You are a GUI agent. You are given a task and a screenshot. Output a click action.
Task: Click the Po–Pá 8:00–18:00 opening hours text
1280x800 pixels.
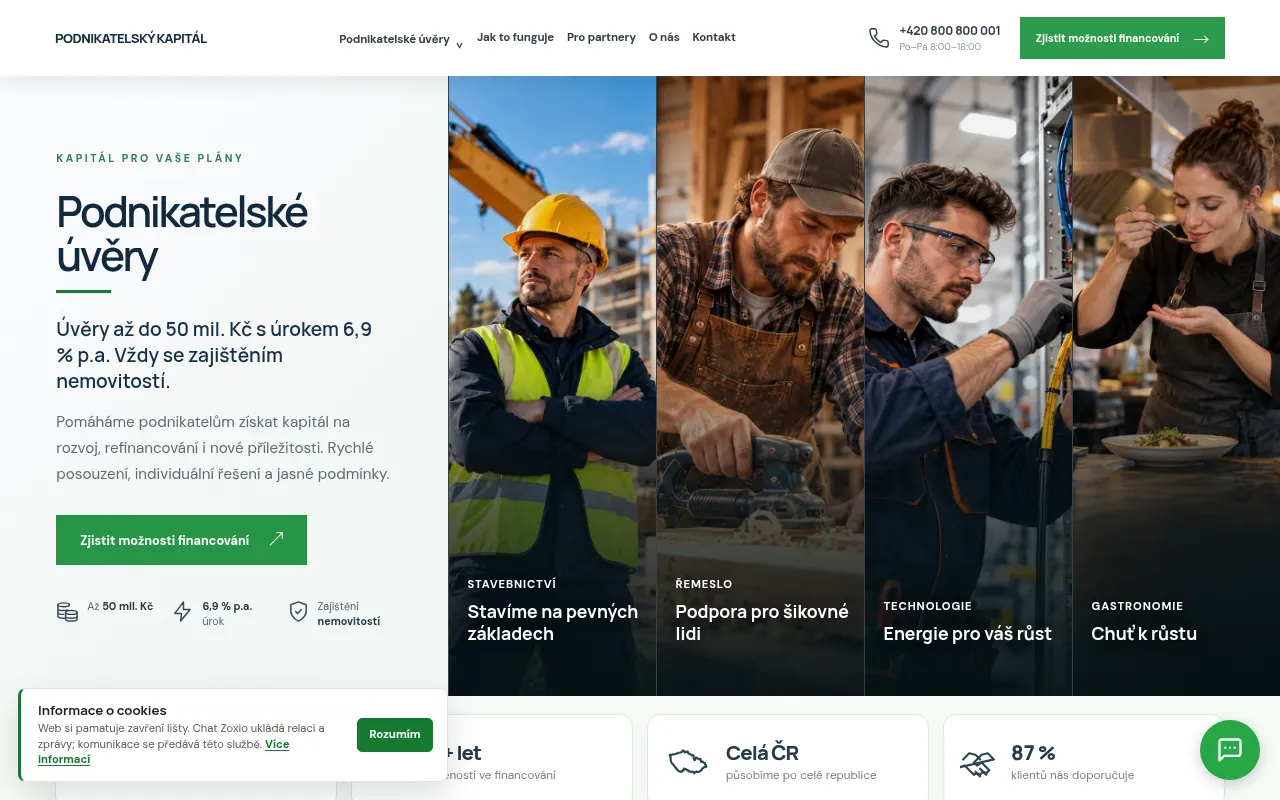coord(940,47)
